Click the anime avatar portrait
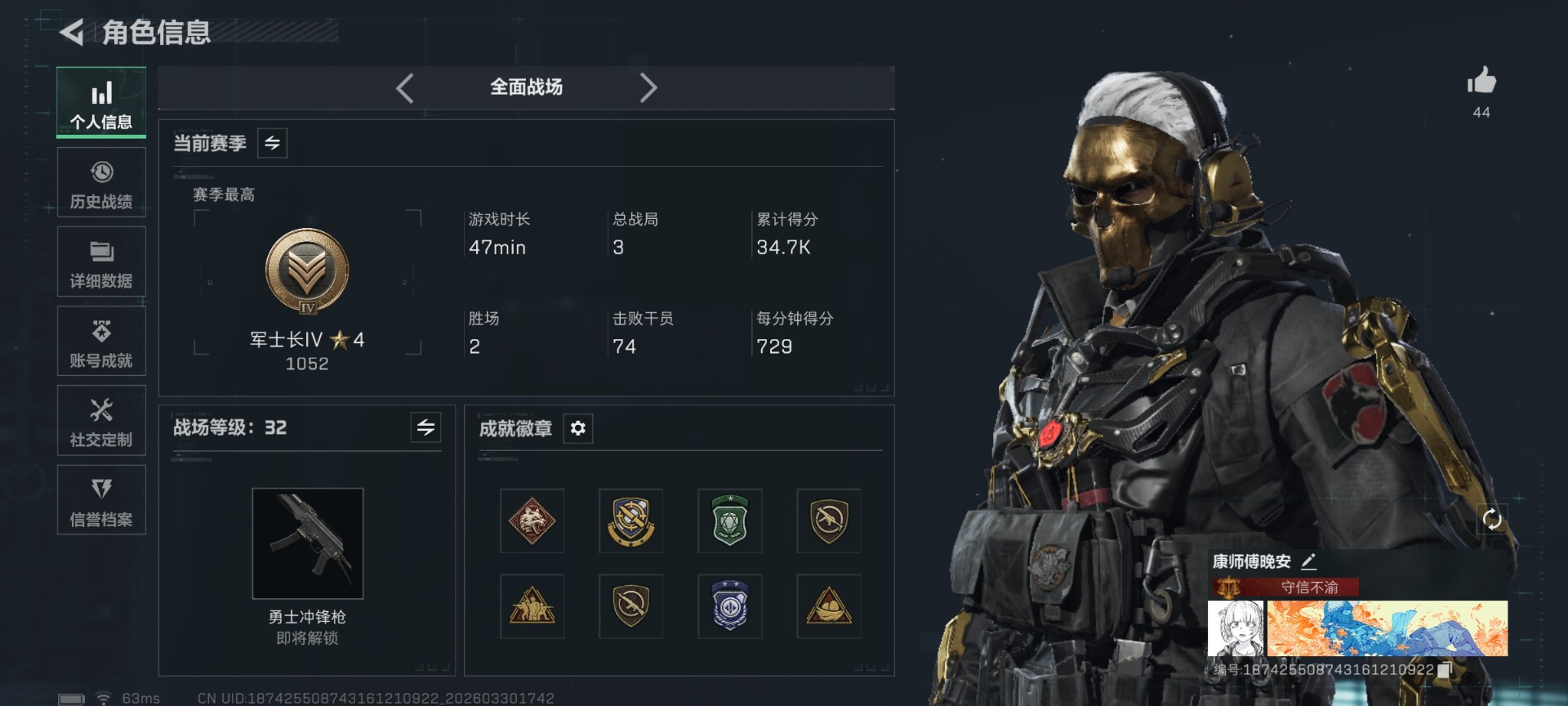 (x=1236, y=628)
